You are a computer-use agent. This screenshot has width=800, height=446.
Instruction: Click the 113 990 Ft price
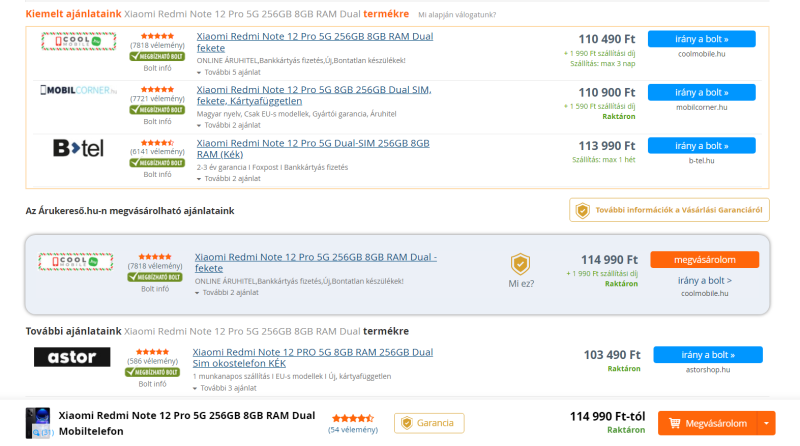pos(607,146)
